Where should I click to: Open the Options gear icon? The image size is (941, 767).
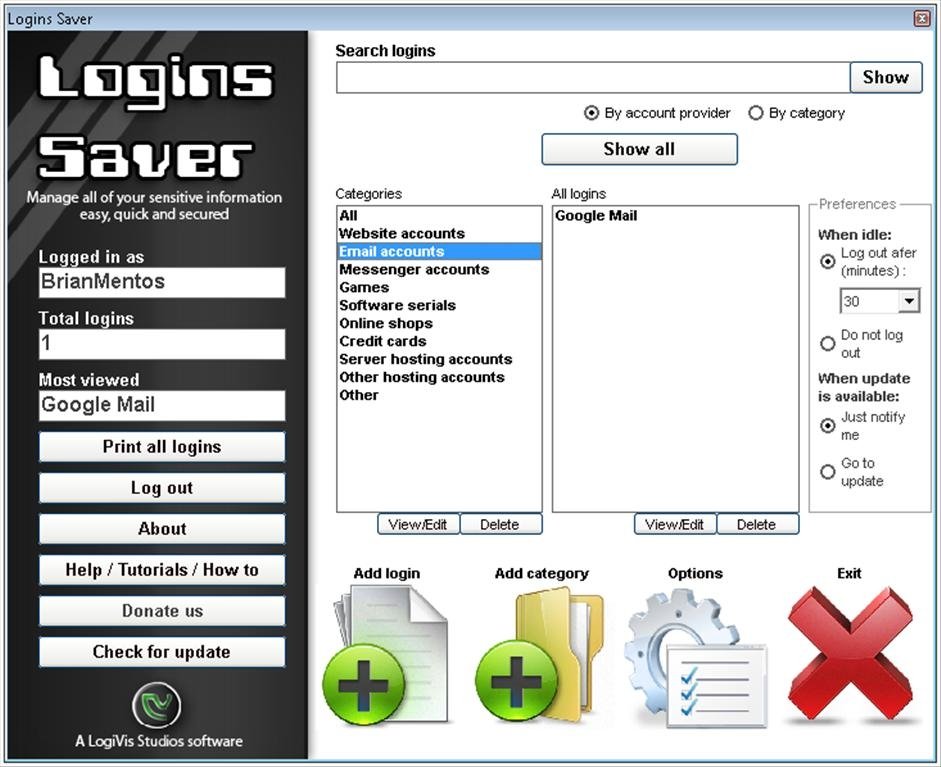coord(695,658)
